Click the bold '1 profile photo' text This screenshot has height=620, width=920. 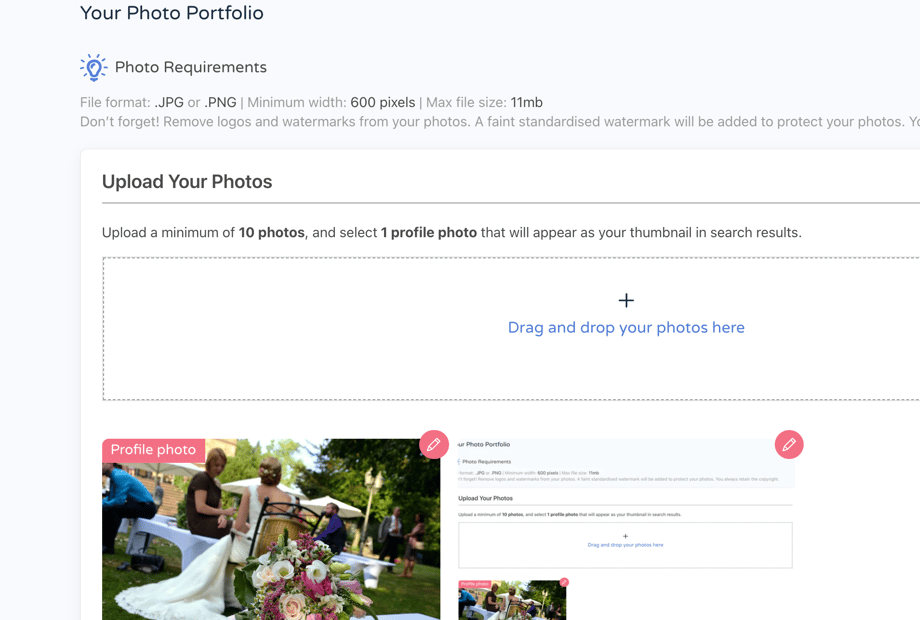coord(428,233)
